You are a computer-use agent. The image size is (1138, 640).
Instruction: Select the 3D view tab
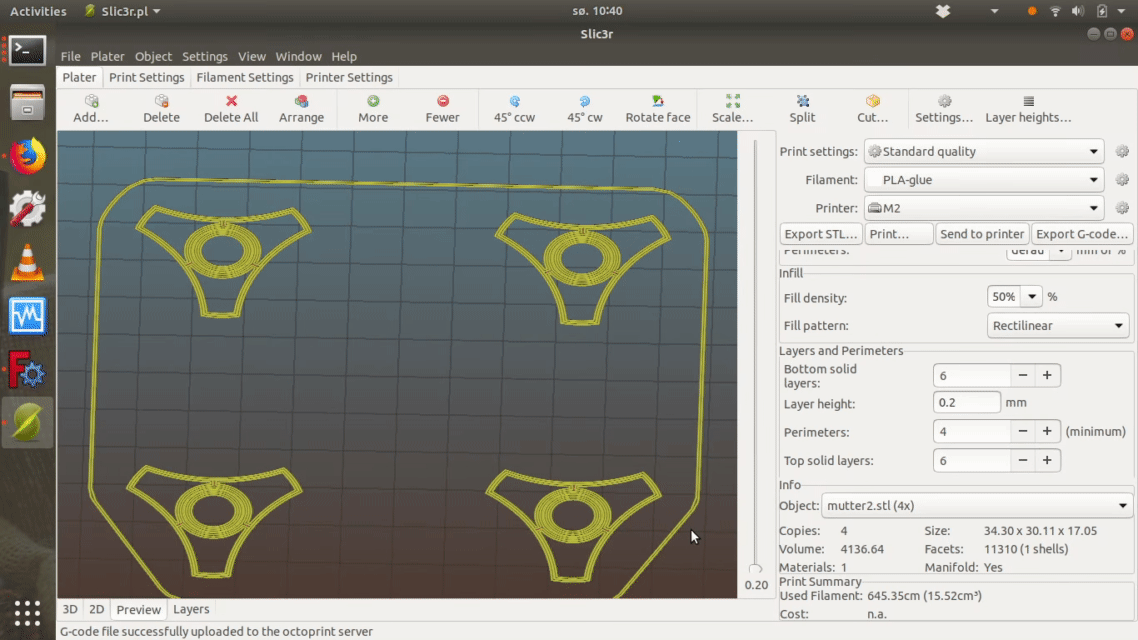click(70, 609)
